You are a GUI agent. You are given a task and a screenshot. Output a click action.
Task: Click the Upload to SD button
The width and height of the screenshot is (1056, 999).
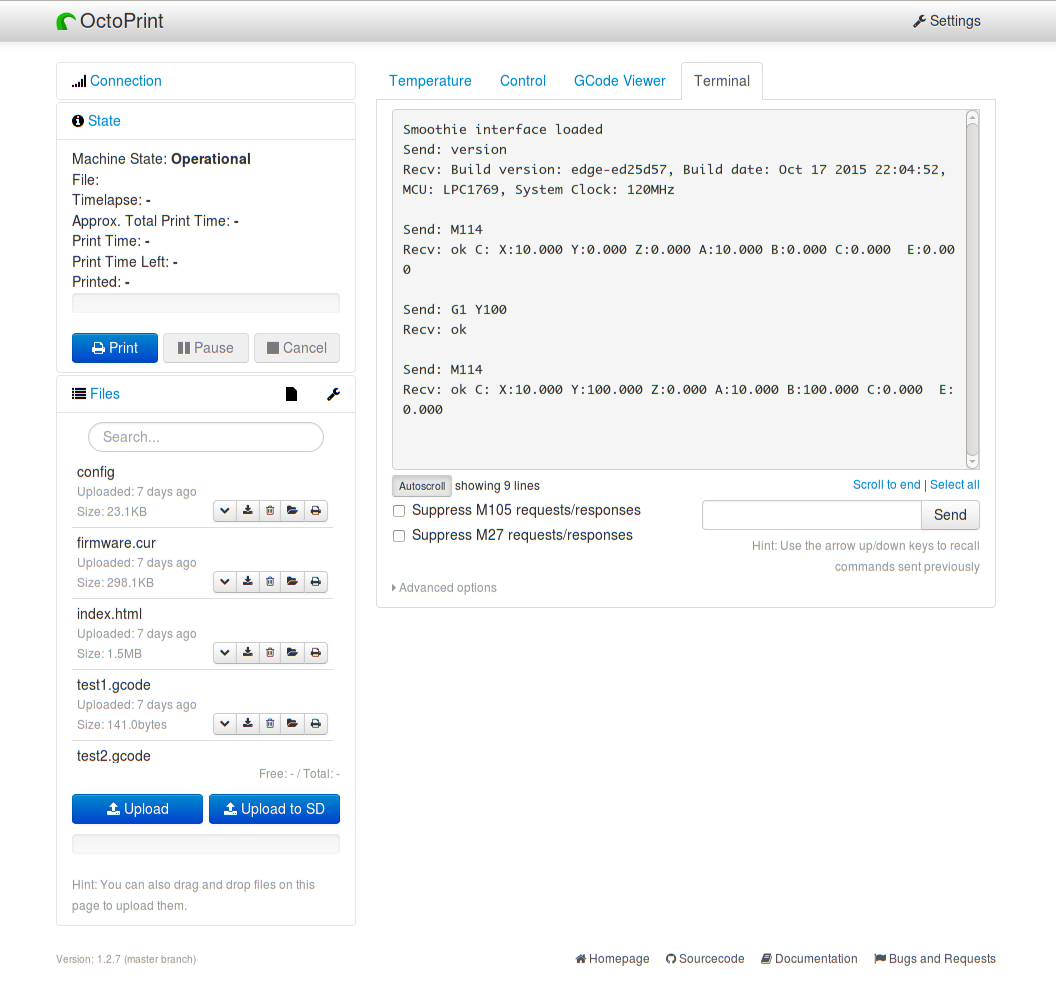(274, 809)
